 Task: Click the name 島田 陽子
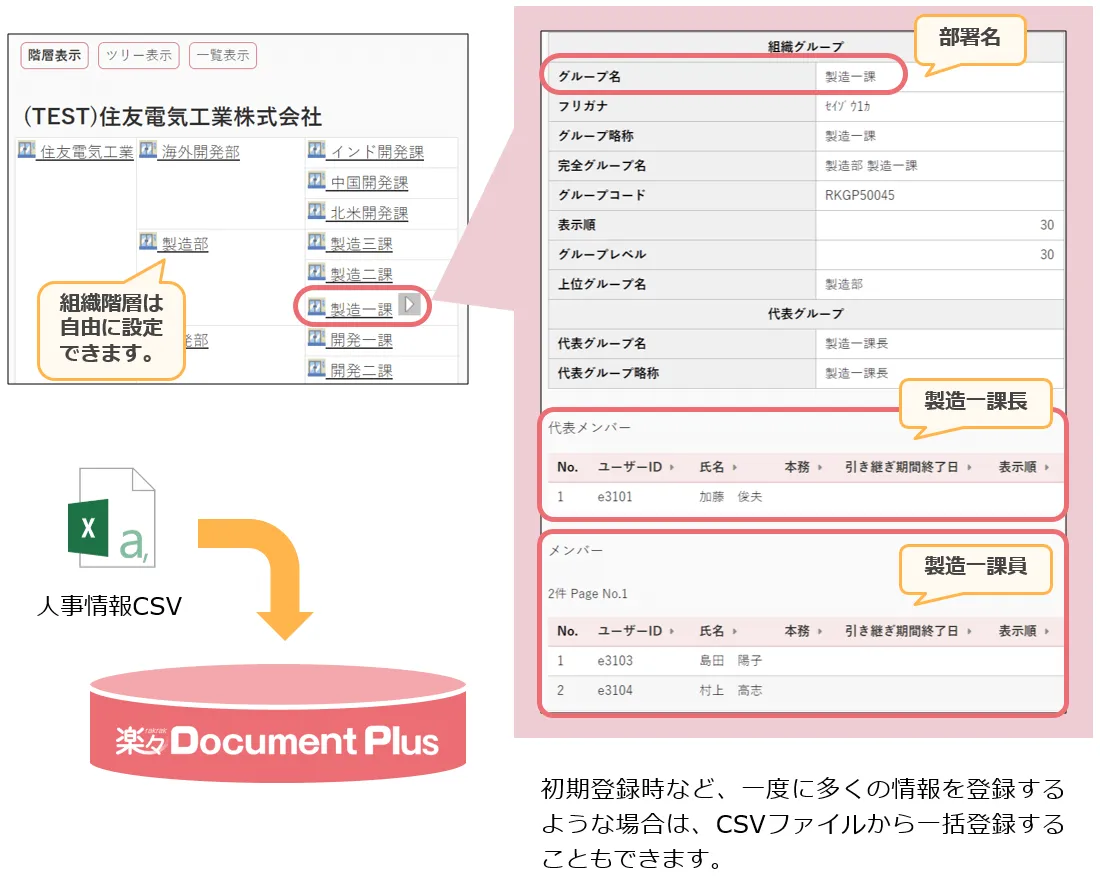pos(730,661)
